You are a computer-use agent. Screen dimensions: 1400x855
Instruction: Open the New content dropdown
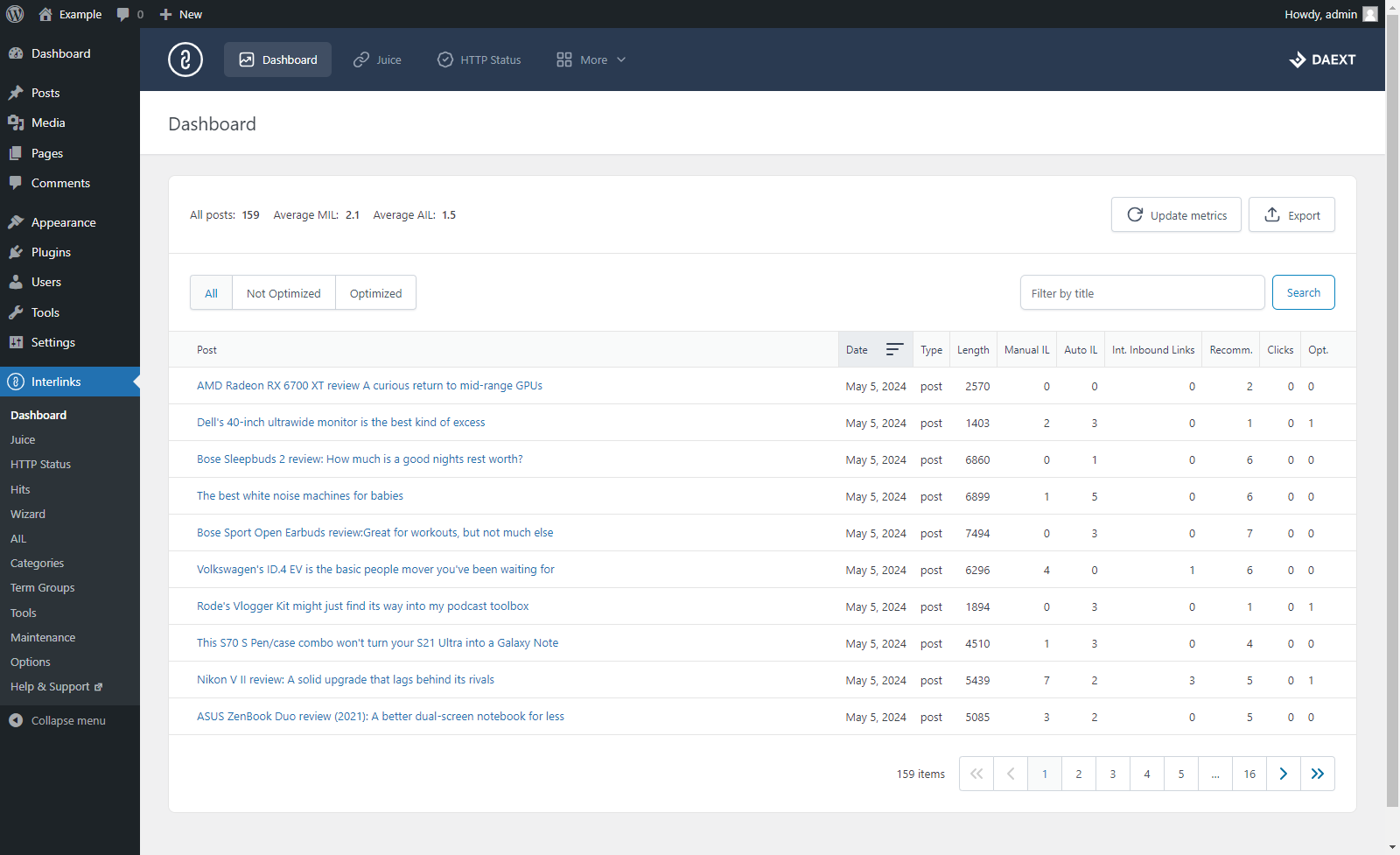point(181,14)
